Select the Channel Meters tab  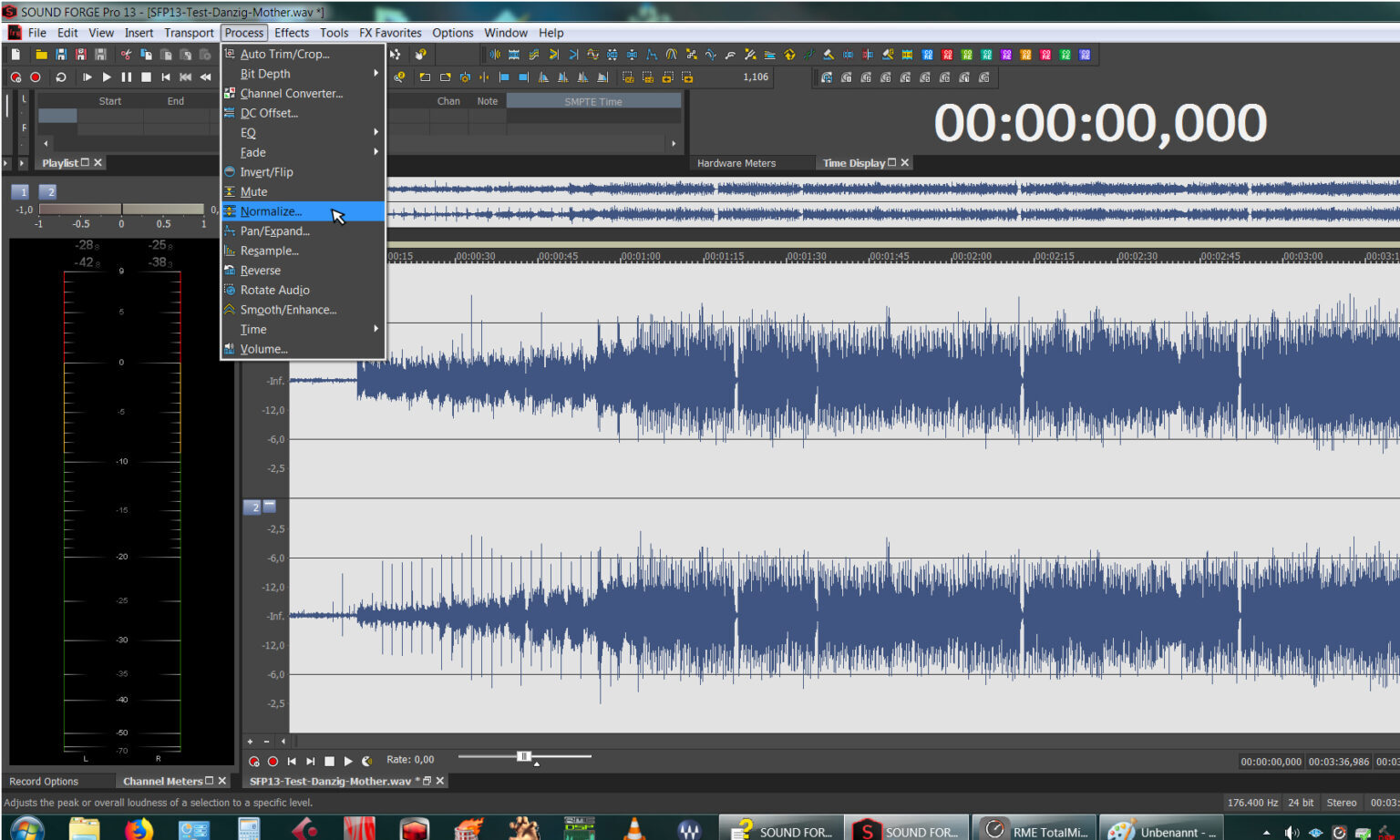[162, 782]
